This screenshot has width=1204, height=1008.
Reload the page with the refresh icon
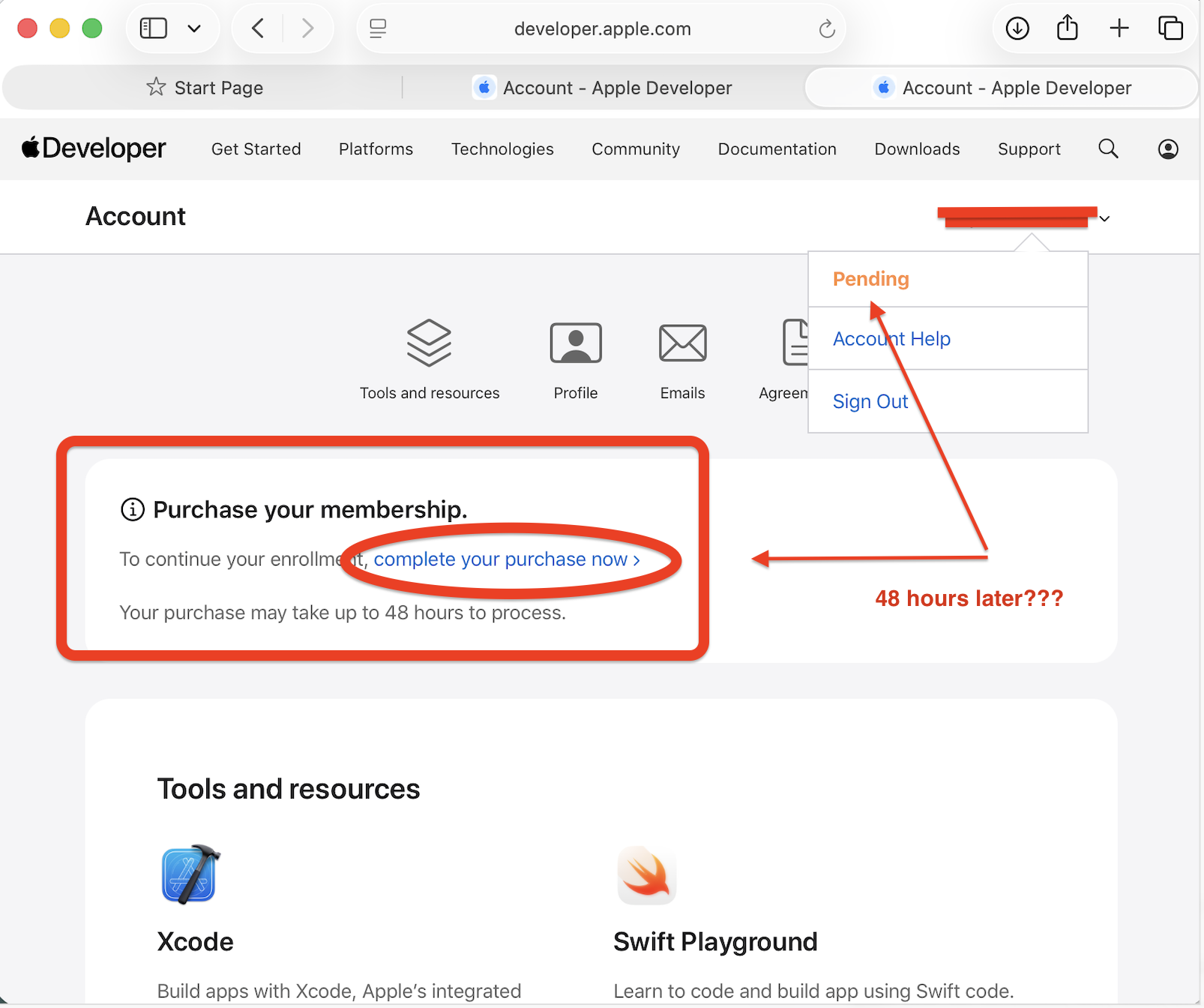[x=827, y=28]
